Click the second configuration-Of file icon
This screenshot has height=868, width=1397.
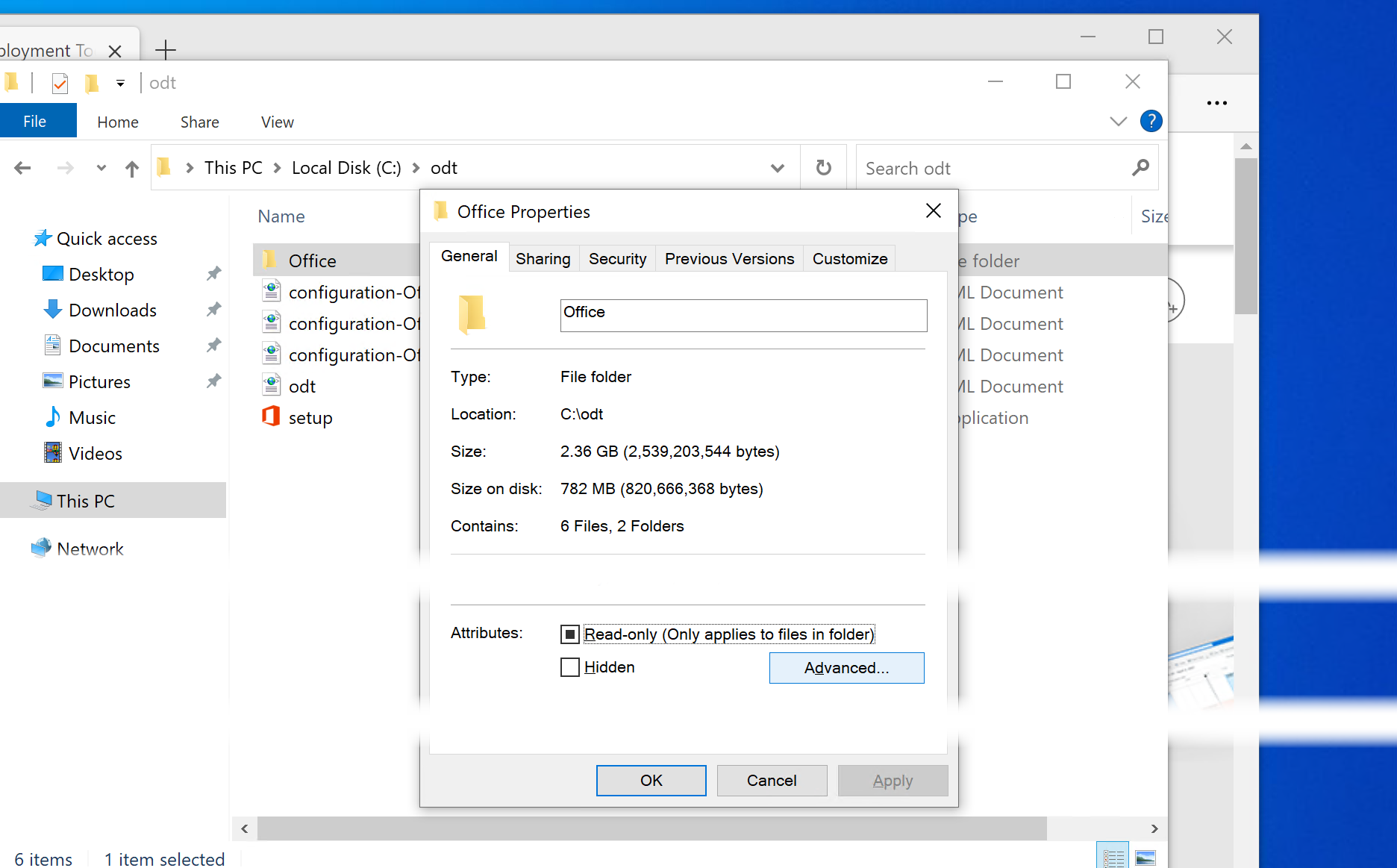(272, 322)
